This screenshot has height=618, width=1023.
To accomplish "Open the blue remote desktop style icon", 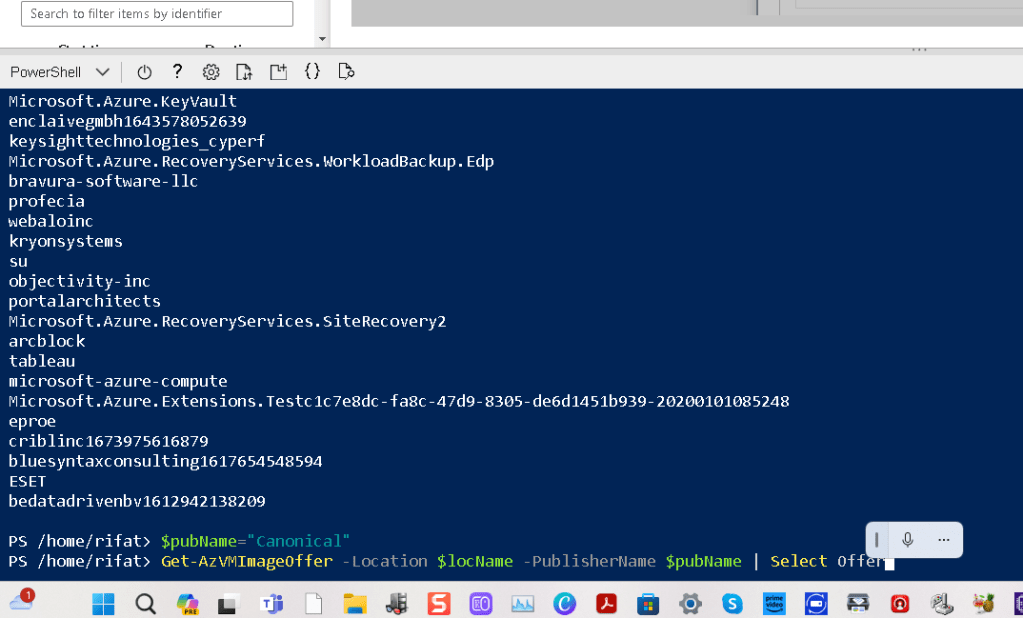I will coord(816,604).
